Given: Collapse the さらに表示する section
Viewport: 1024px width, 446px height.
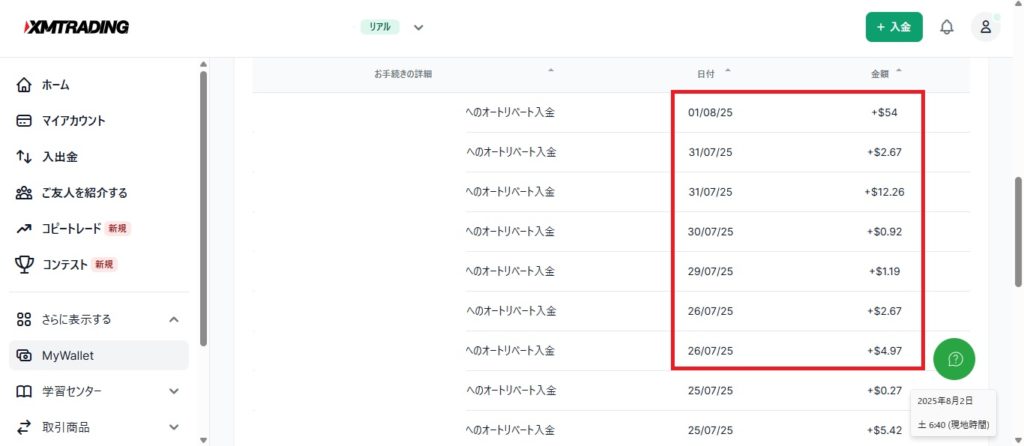Looking at the screenshot, I should [173, 320].
